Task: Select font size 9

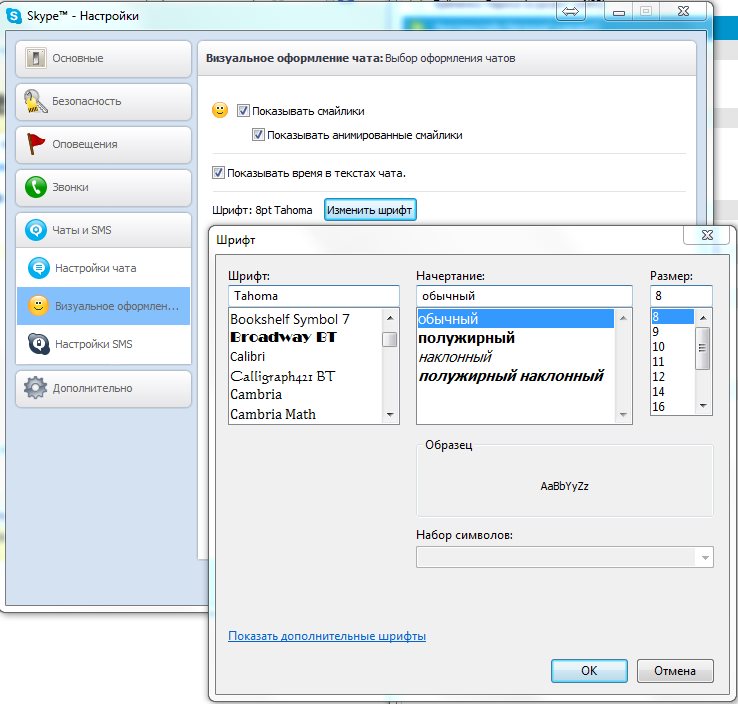Action: (673, 332)
